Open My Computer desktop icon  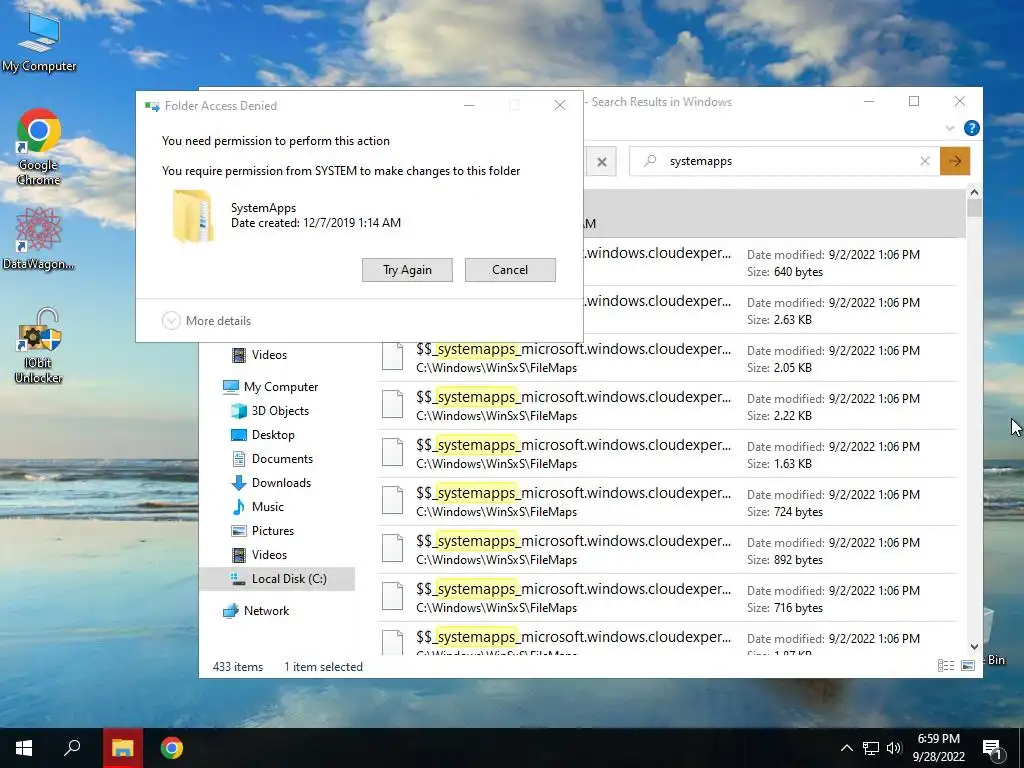(39, 42)
